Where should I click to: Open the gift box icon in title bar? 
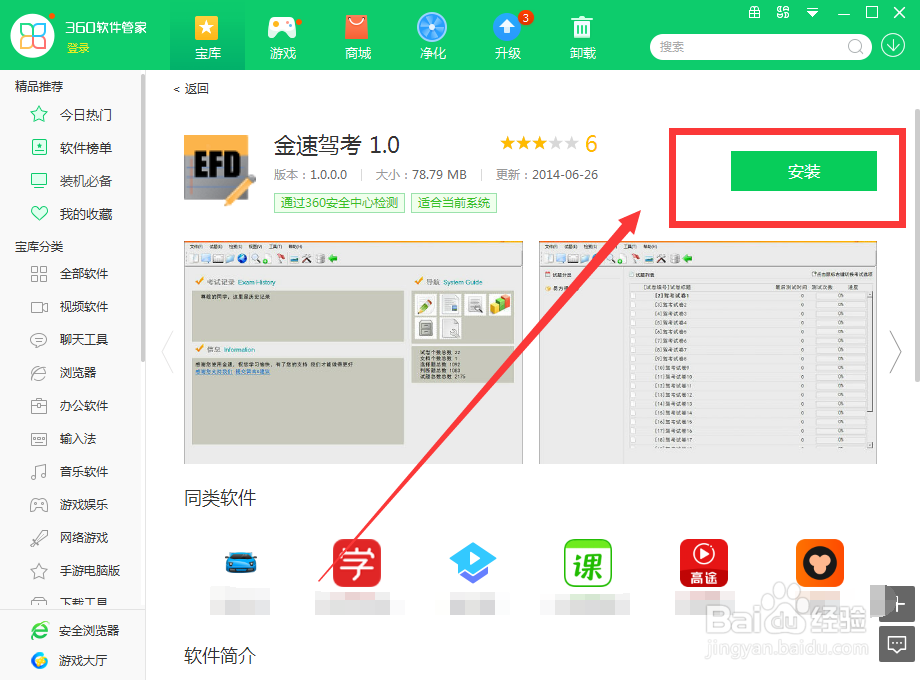755,12
